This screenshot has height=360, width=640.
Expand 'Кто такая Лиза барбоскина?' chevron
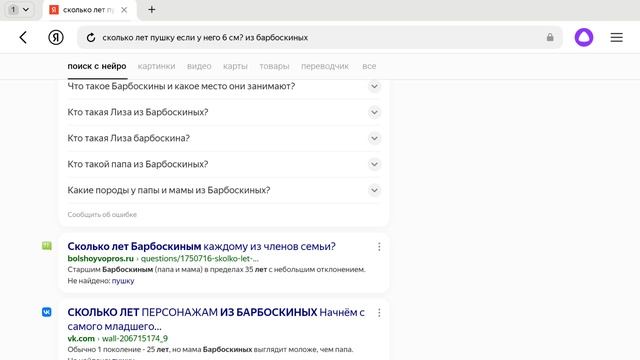click(x=374, y=138)
